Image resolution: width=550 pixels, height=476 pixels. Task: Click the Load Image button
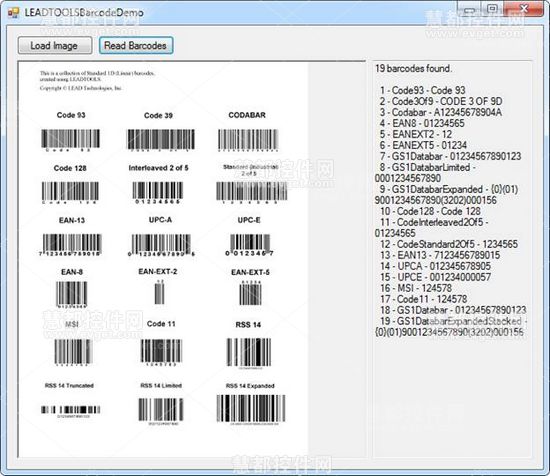(55, 46)
